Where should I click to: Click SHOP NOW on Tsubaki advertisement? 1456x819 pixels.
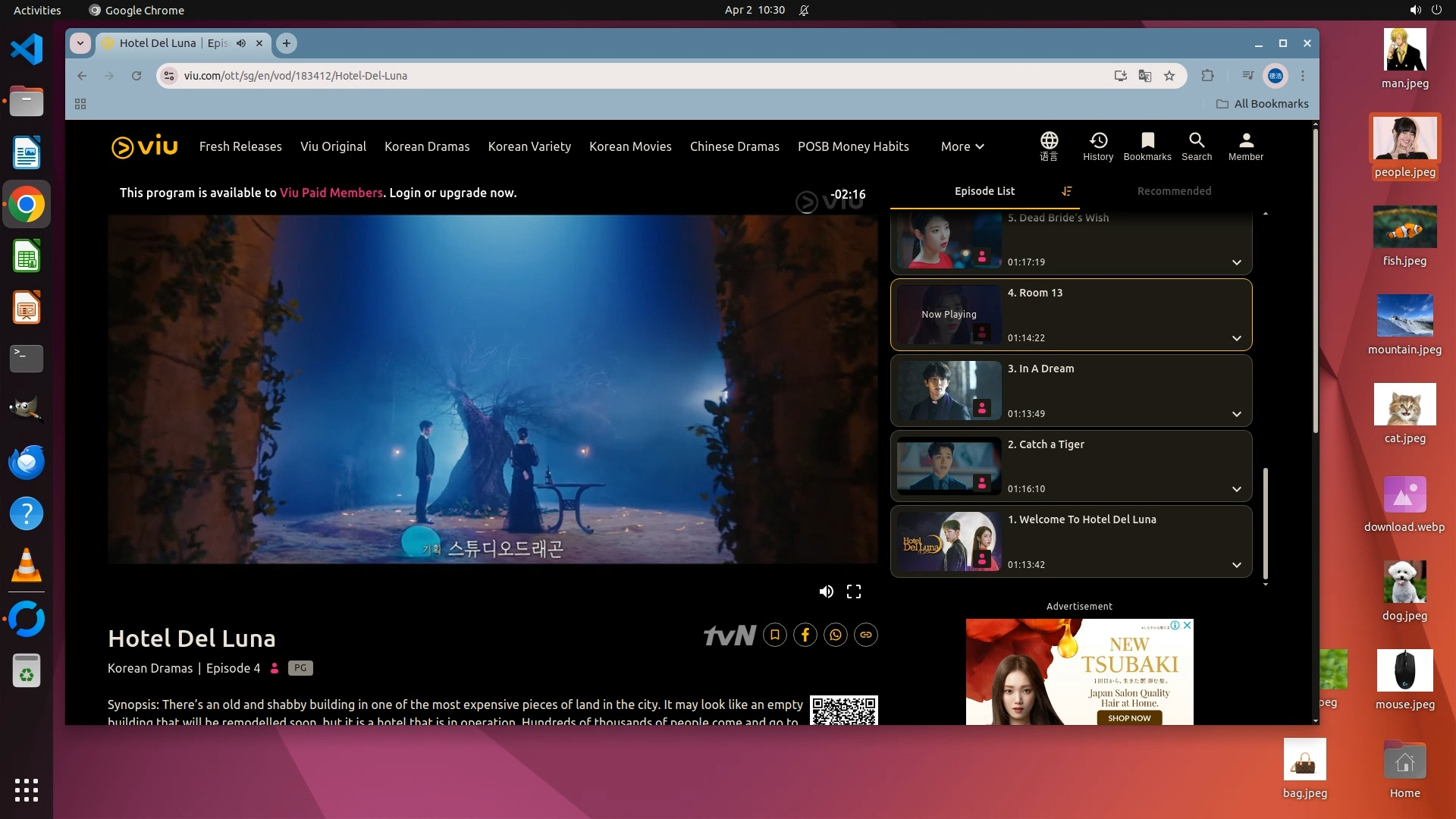[x=1128, y=718]
